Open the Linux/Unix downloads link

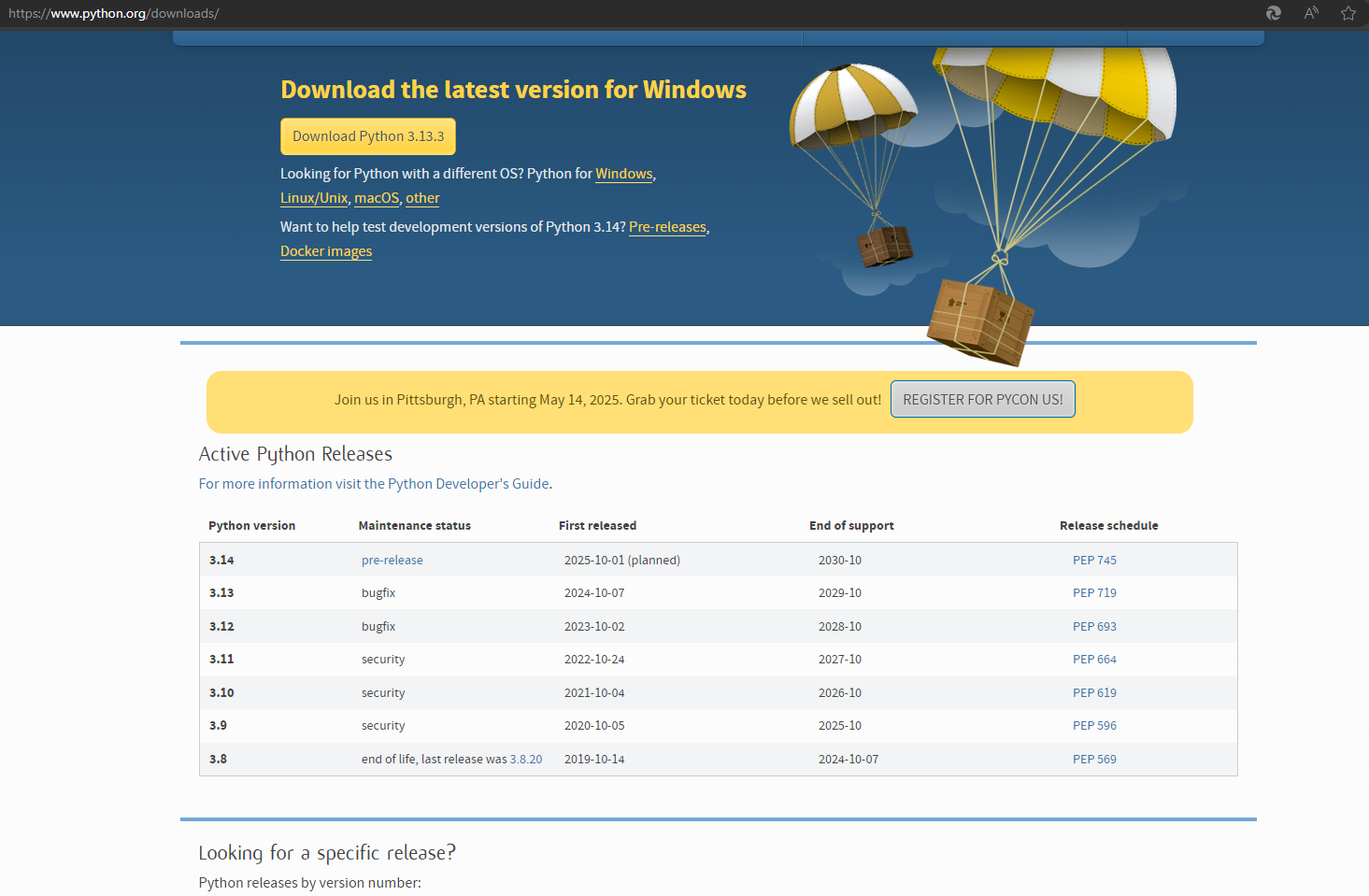point(314,198)
